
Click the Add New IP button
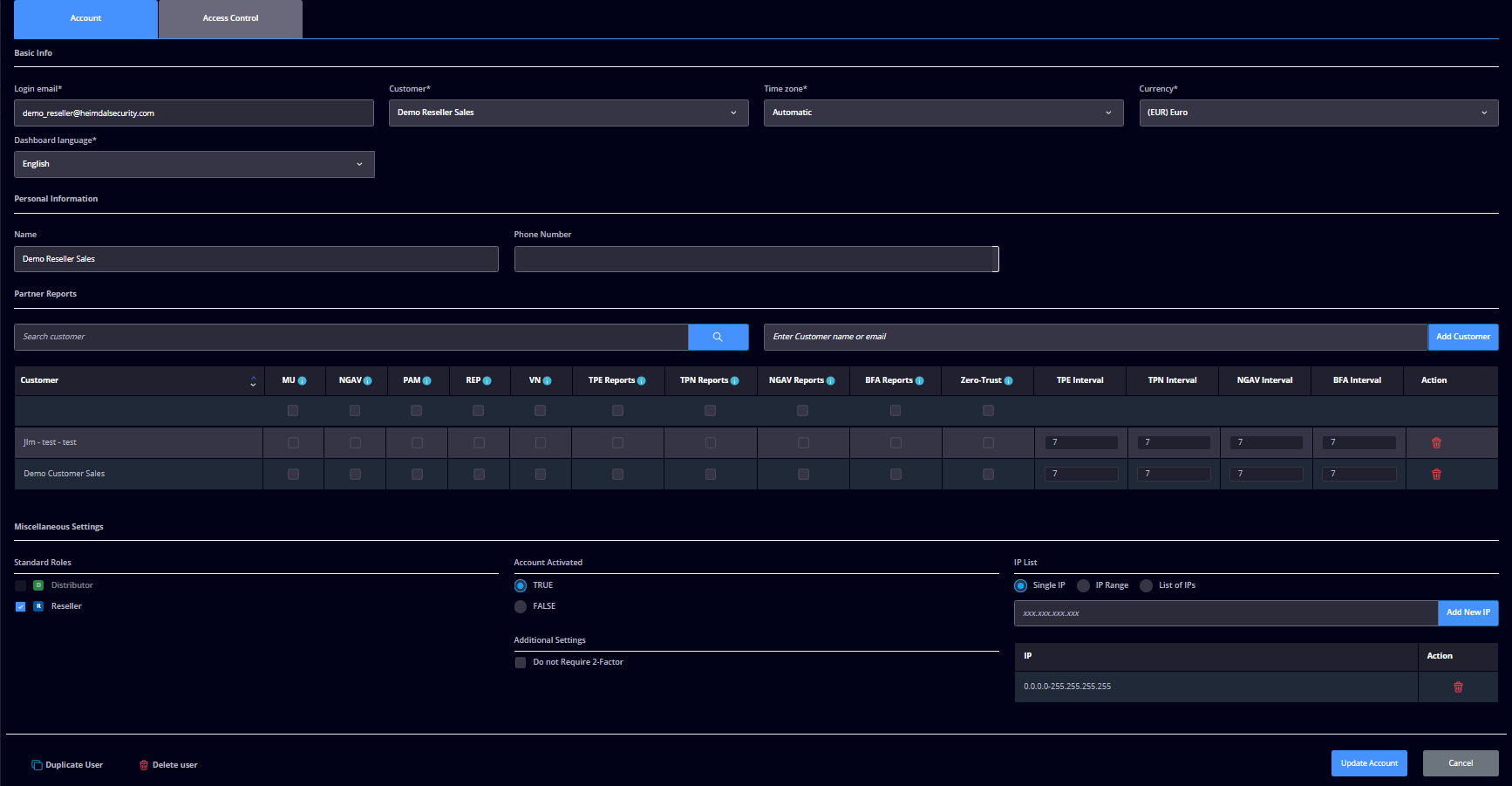pyautogui.click(x=1468, y=612)
